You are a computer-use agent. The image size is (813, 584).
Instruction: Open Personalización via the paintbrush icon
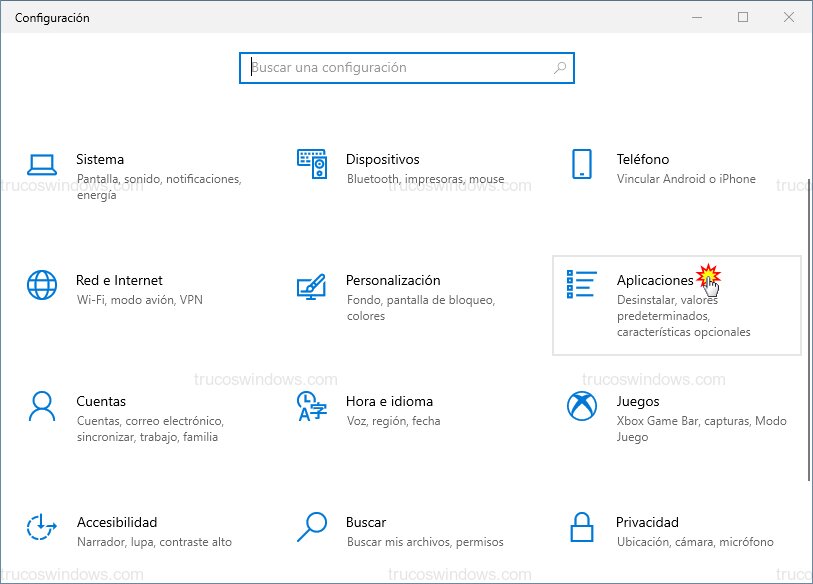(312, 286)
